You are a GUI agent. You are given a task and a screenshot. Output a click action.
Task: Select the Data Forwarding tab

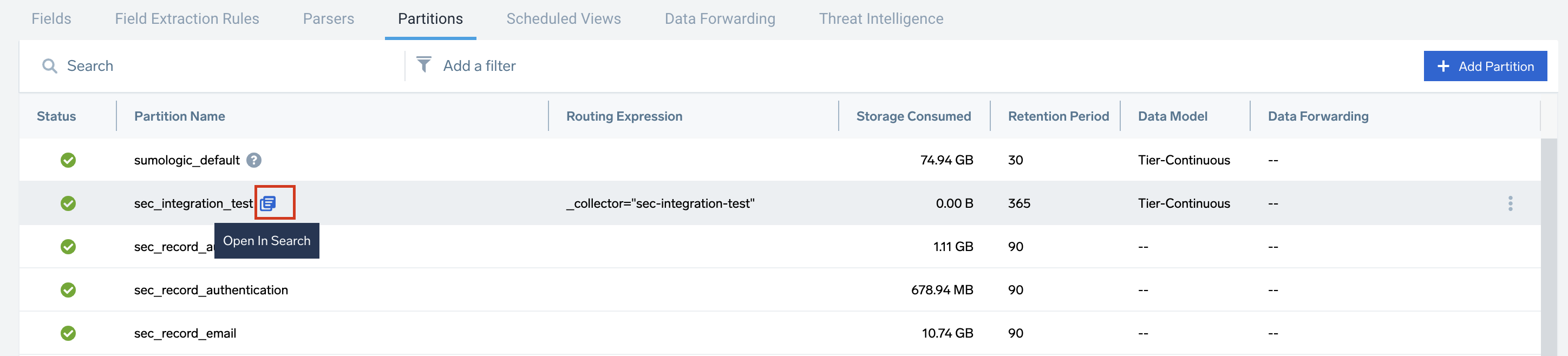[x=720, y=19]
